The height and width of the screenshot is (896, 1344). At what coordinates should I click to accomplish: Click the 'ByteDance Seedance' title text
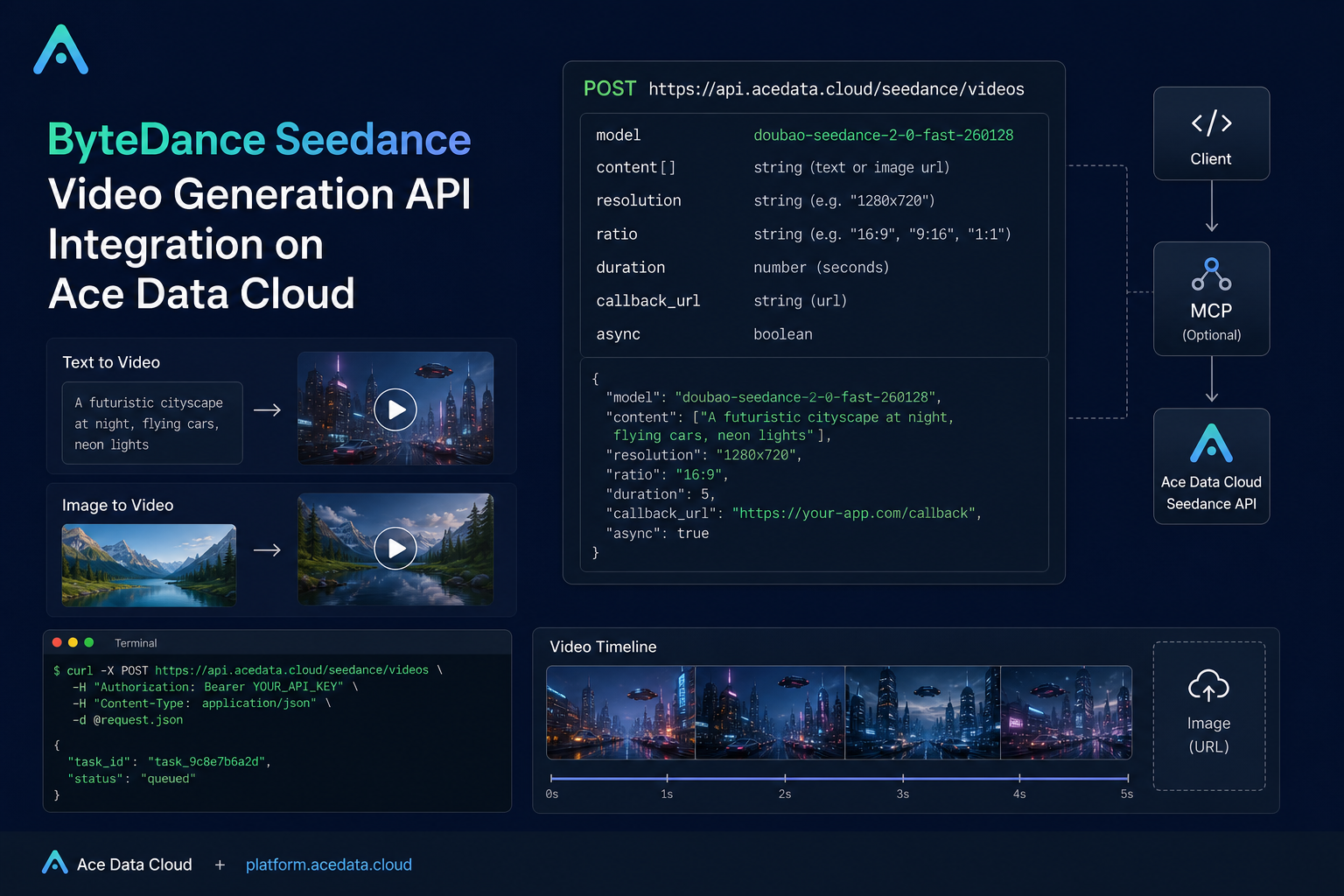(259, 140)
